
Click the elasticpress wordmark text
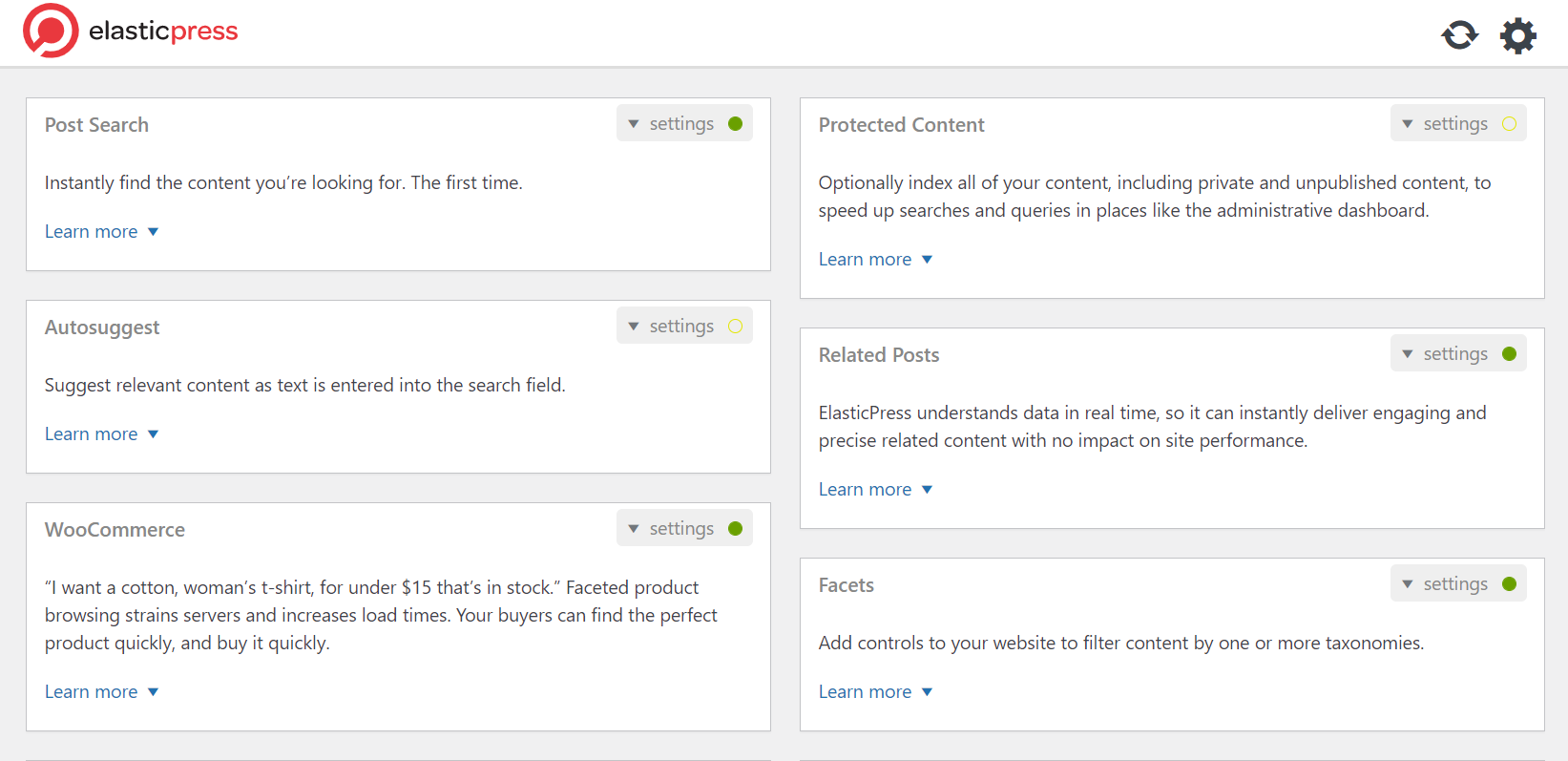pos(163,31)
